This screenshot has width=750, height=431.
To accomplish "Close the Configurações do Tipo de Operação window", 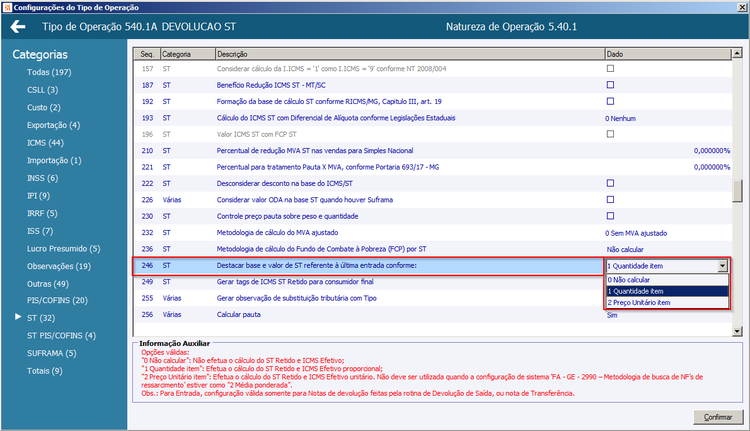I will [x=742, y=7].
